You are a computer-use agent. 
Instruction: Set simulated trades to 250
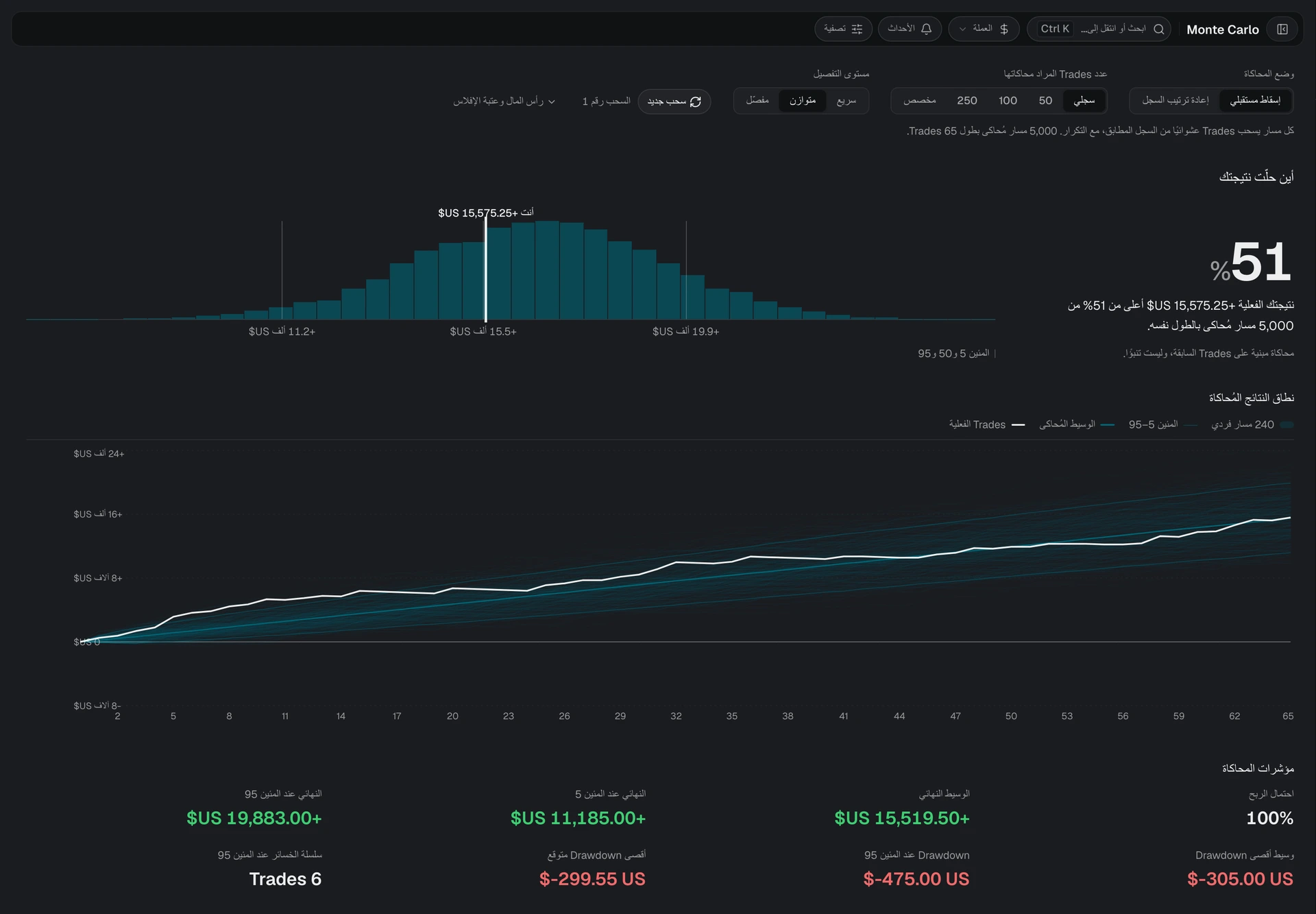(967, 101)
